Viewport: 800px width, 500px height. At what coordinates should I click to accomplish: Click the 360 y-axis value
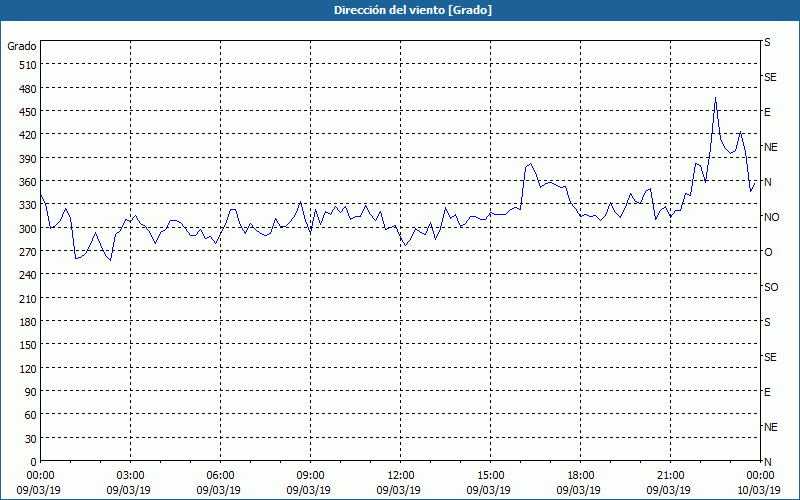click(x=28, y=182)
